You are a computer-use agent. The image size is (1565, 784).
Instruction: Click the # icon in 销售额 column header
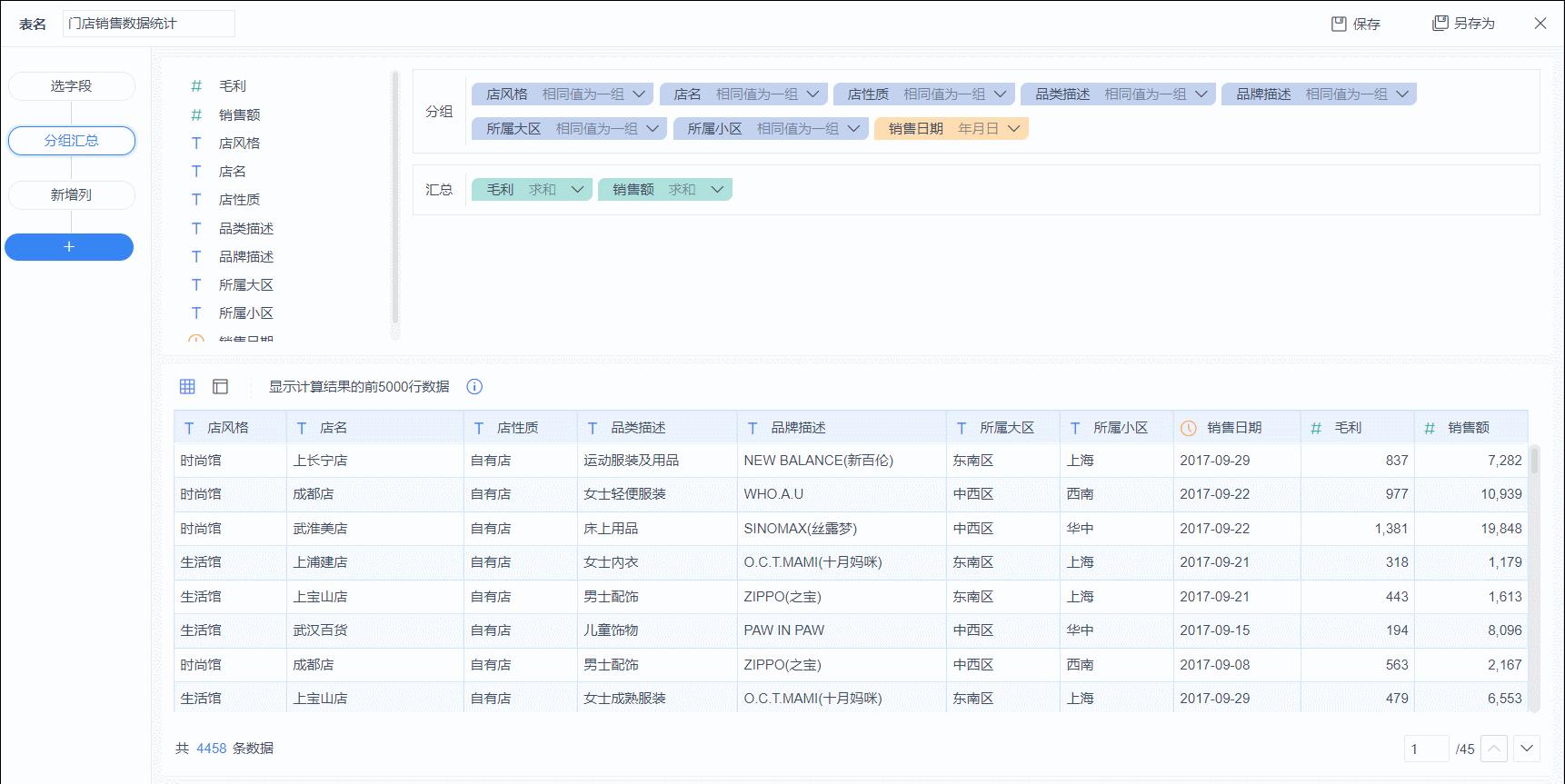point(1430,428)
